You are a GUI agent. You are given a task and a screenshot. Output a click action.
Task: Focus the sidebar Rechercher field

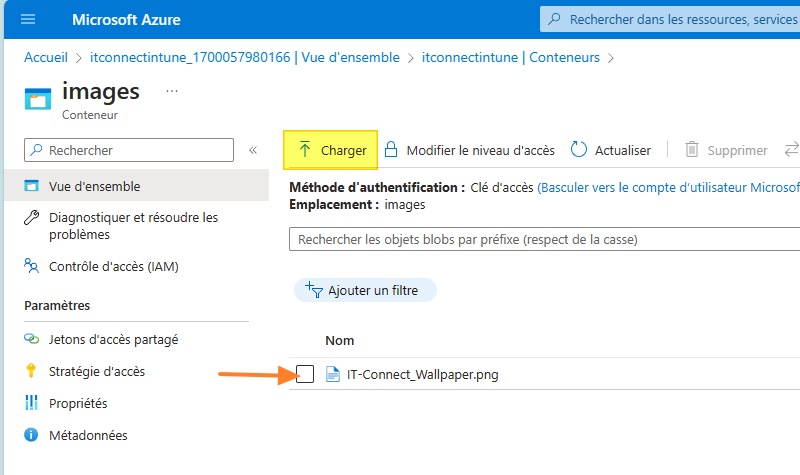tap(129, 150)
